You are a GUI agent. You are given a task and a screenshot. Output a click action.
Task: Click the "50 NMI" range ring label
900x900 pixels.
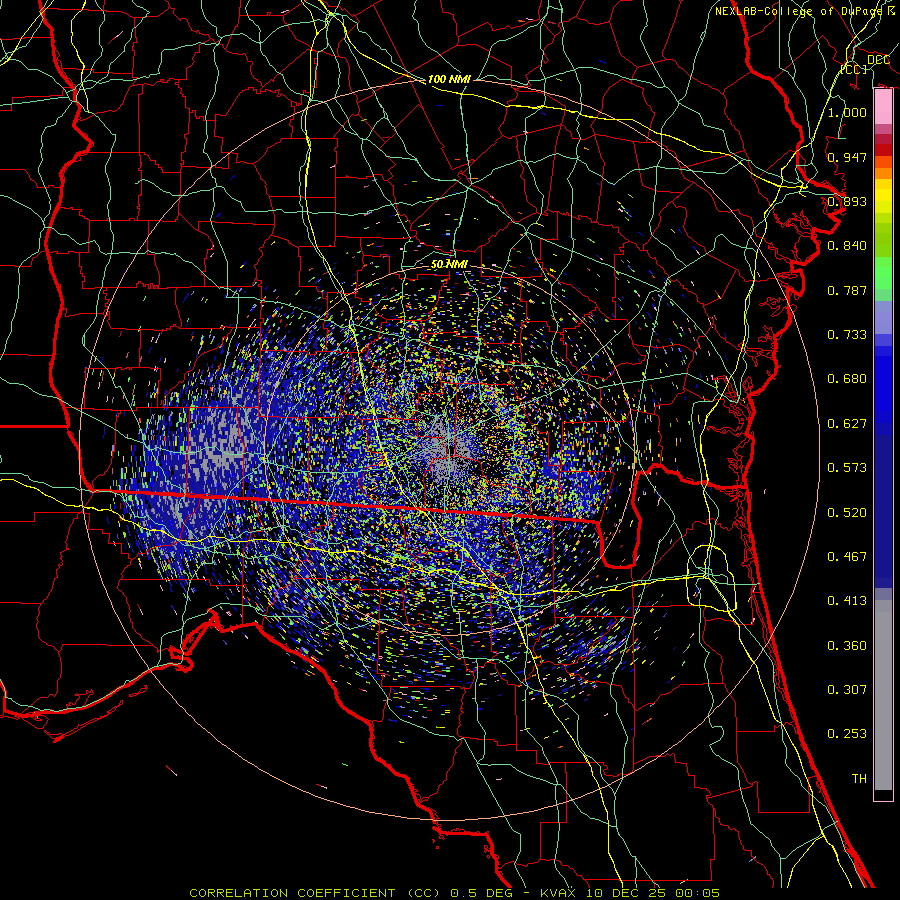[449, 264]
